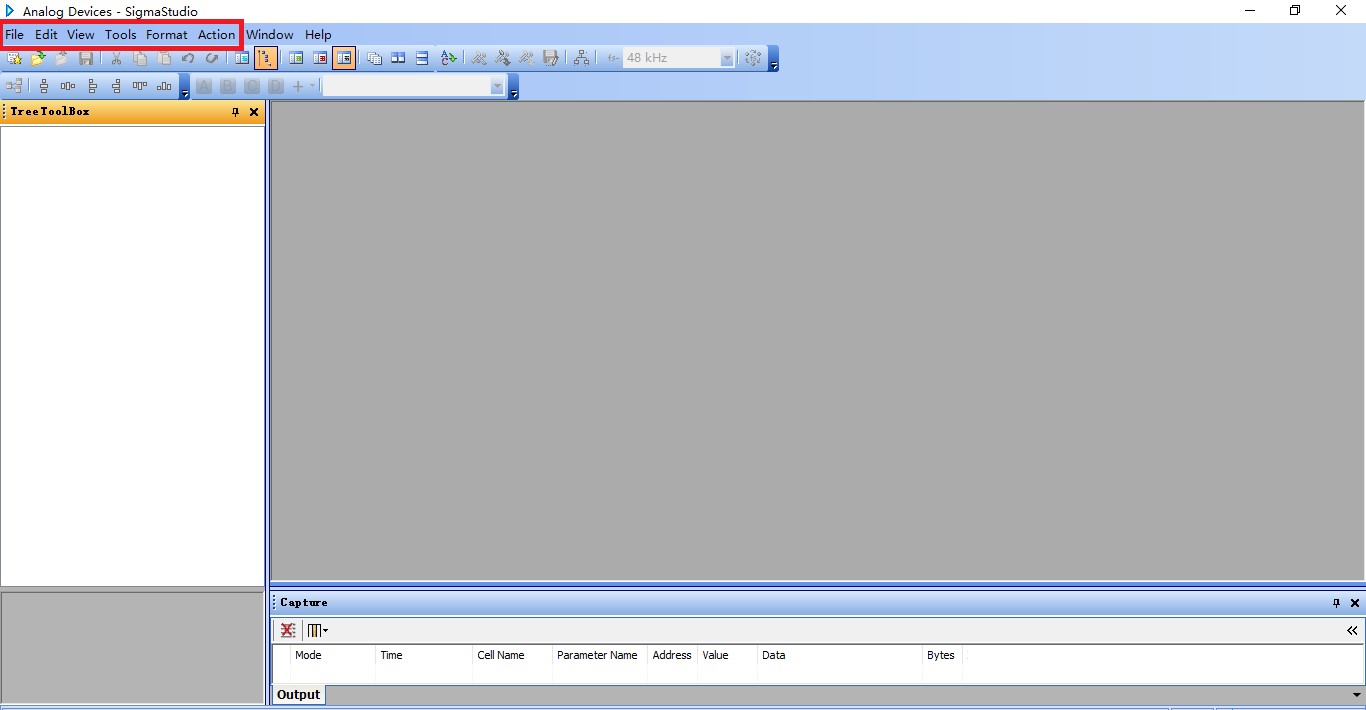Open the File menu
Image resolution: width=1366 pixels, height=710 pixels.
pyautogui.click(x=14, y=34)
